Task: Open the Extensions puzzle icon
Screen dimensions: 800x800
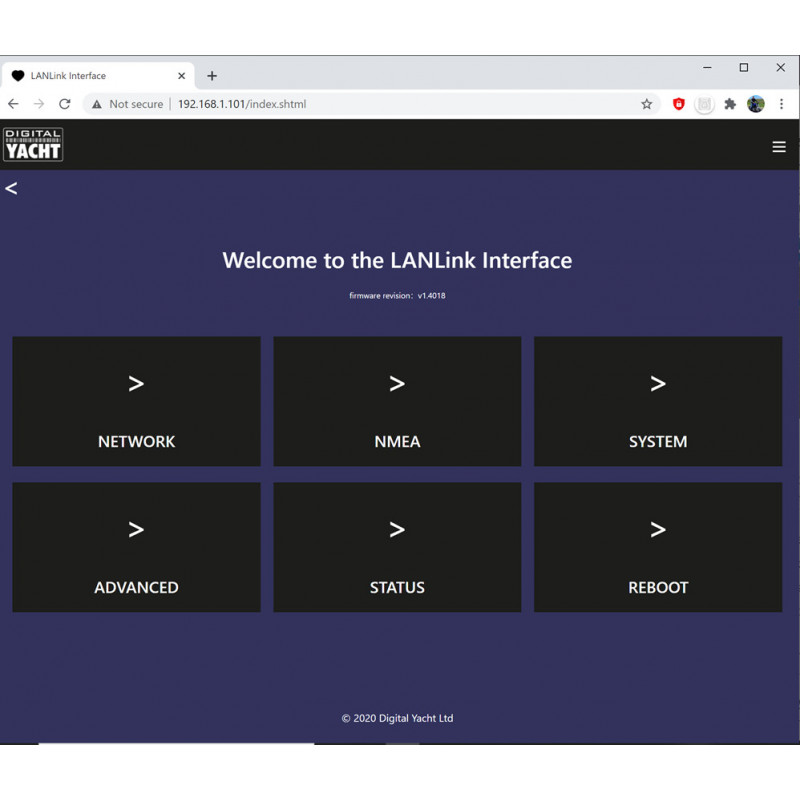Action: (730, 104)
